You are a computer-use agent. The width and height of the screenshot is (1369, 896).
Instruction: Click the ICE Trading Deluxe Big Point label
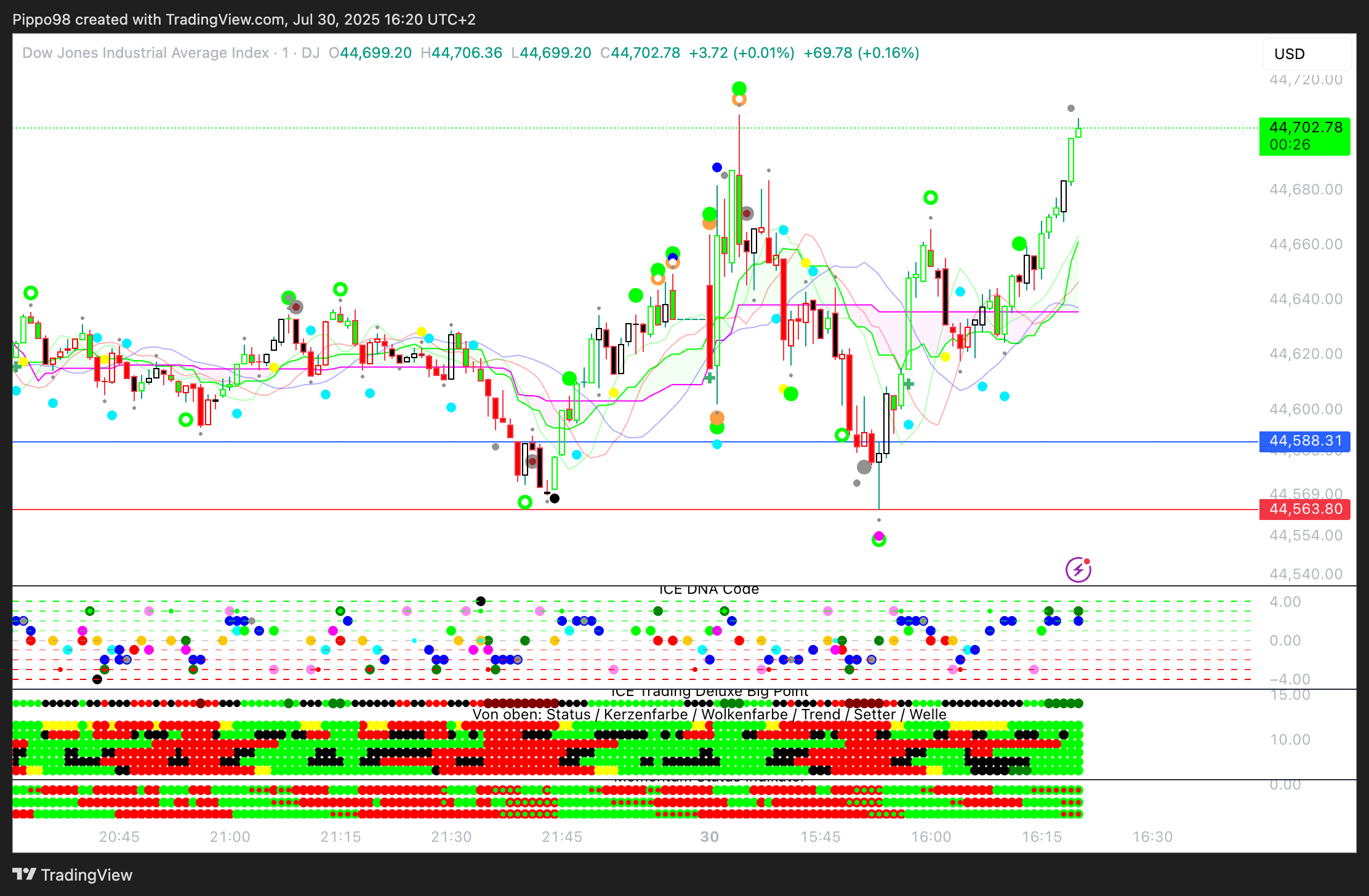pos(709,692)
